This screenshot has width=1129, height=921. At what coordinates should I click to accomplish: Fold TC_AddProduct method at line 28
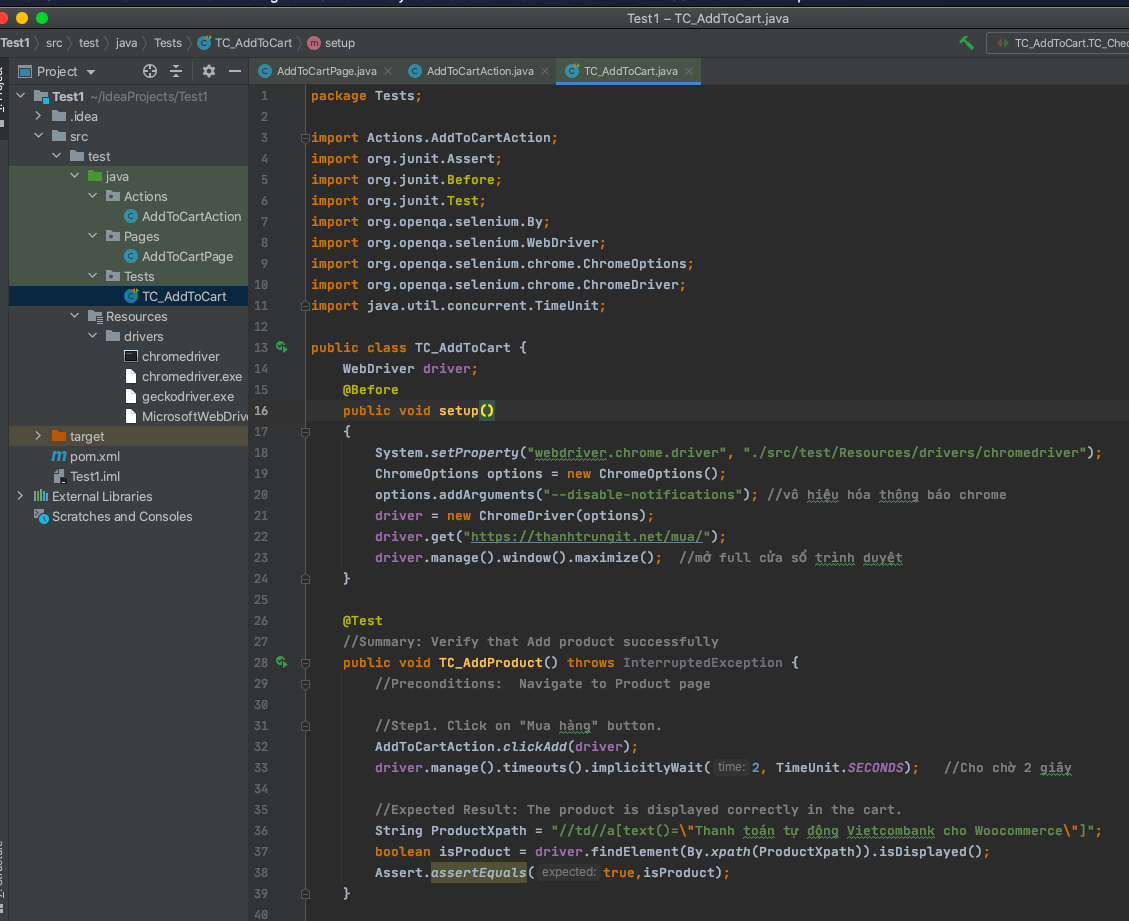pyautogui.click(x=305, y=662)
